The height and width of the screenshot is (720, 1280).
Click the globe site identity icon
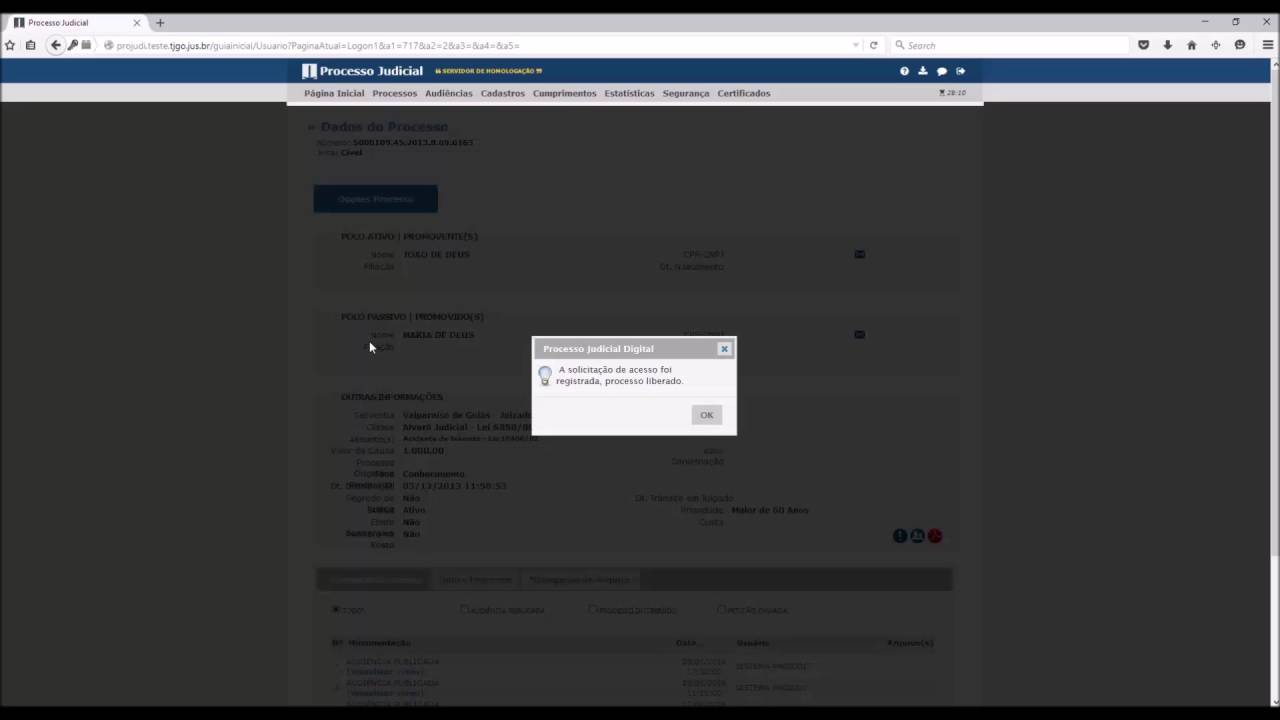[x=108, y=45]
